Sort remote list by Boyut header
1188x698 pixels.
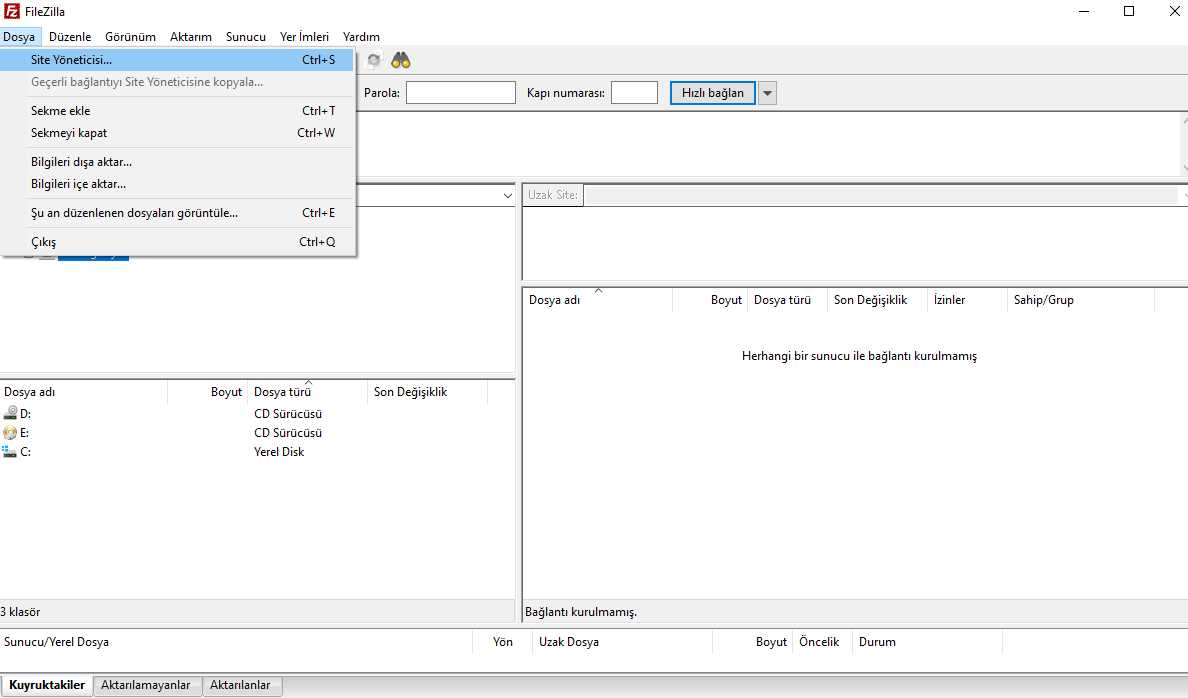click(710, 300)
